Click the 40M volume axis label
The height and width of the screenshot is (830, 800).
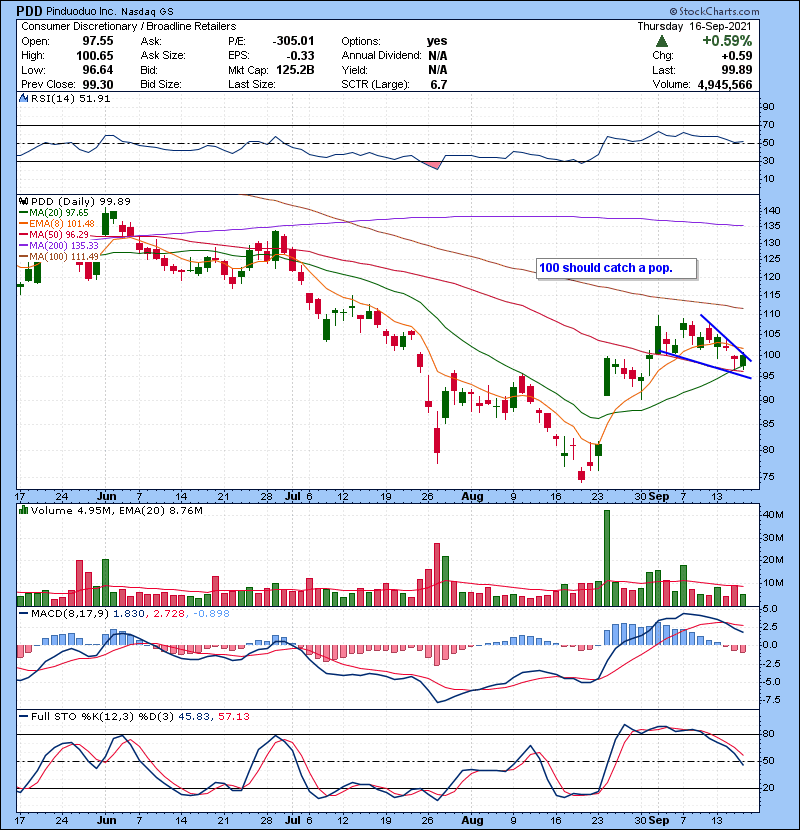[x=773, y=515]
